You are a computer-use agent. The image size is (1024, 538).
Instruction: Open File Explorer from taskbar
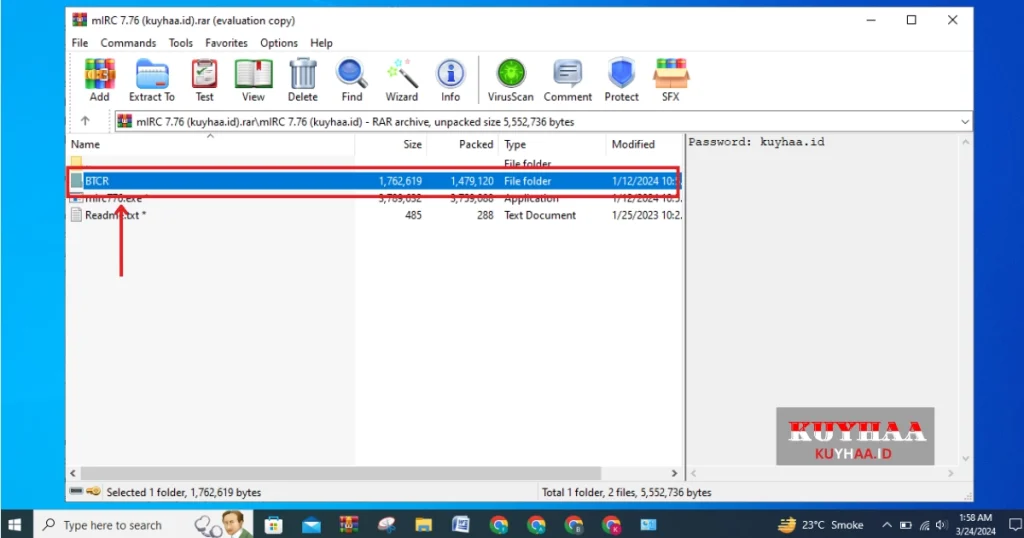click(423, 524)
